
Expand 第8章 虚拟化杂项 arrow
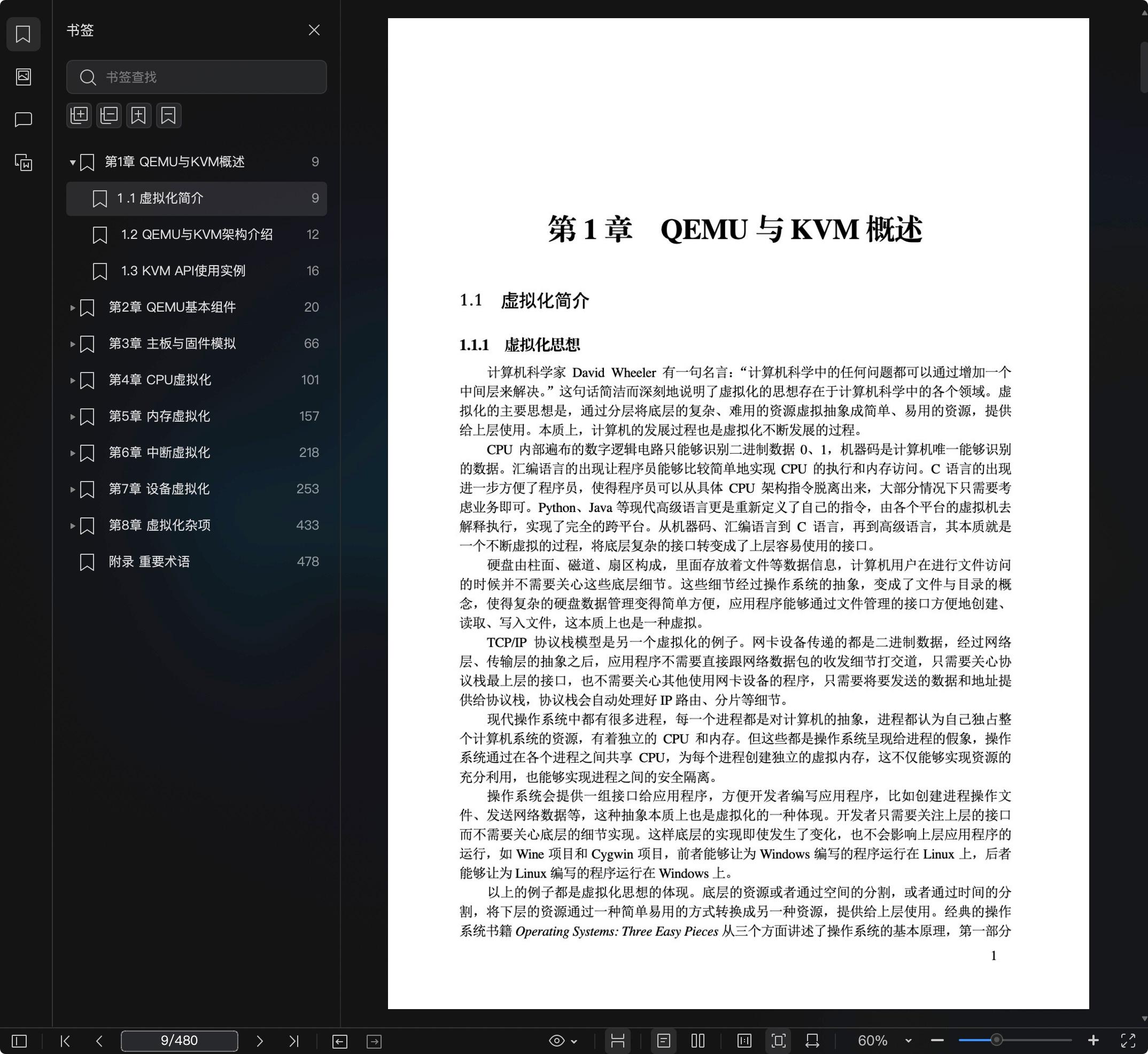click(x=73, y=526)
